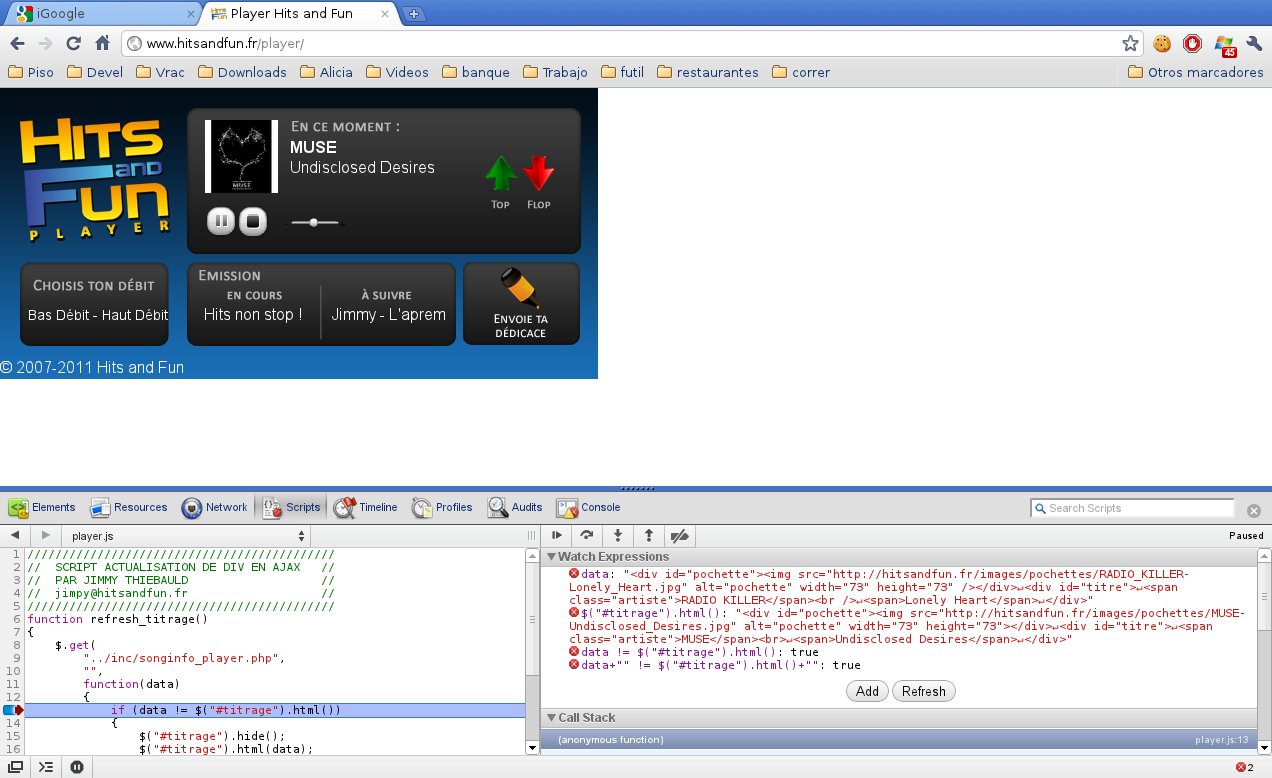Open Envoie ta dédicace
The width and height of the screenshot is (1272, 778).
tap(521, 304)
